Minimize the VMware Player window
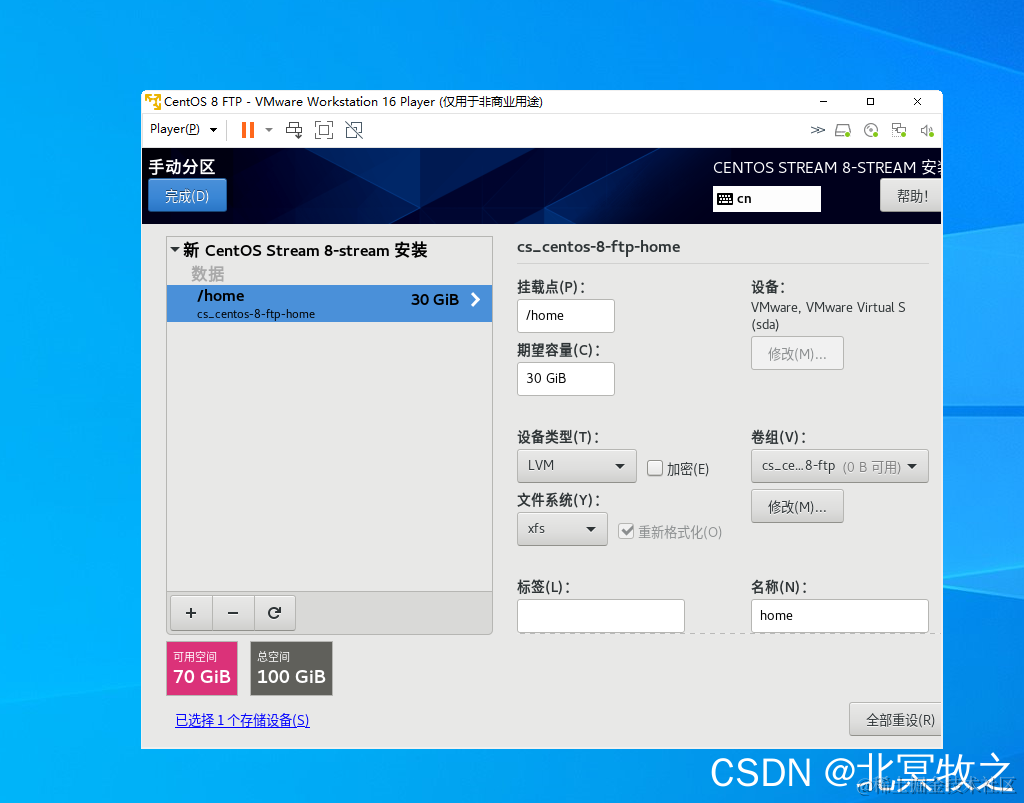The image size is (1024, 803). pyautogui.click(x=824, y=101)
